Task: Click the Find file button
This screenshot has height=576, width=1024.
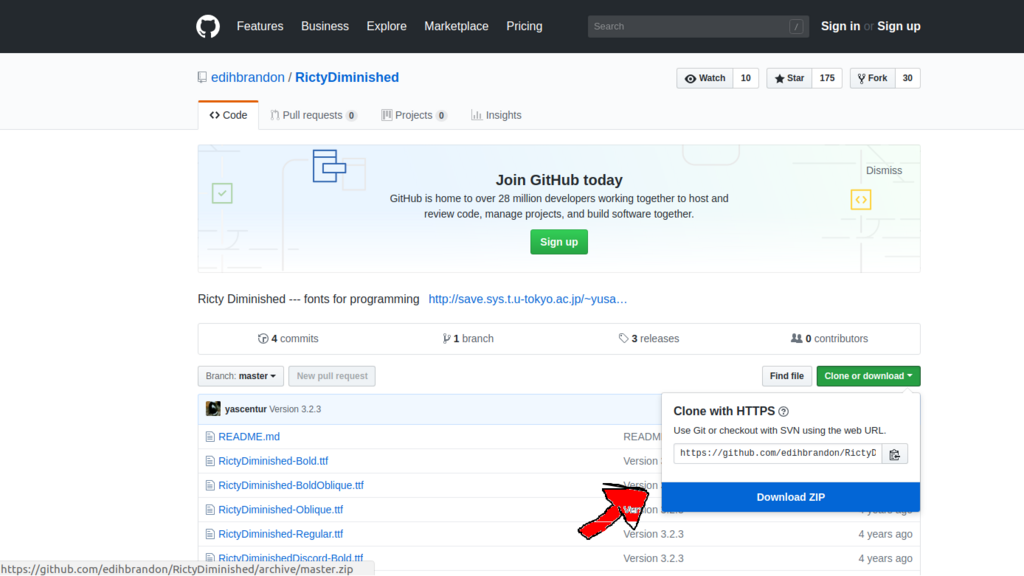Action: (x=786, y=376)
